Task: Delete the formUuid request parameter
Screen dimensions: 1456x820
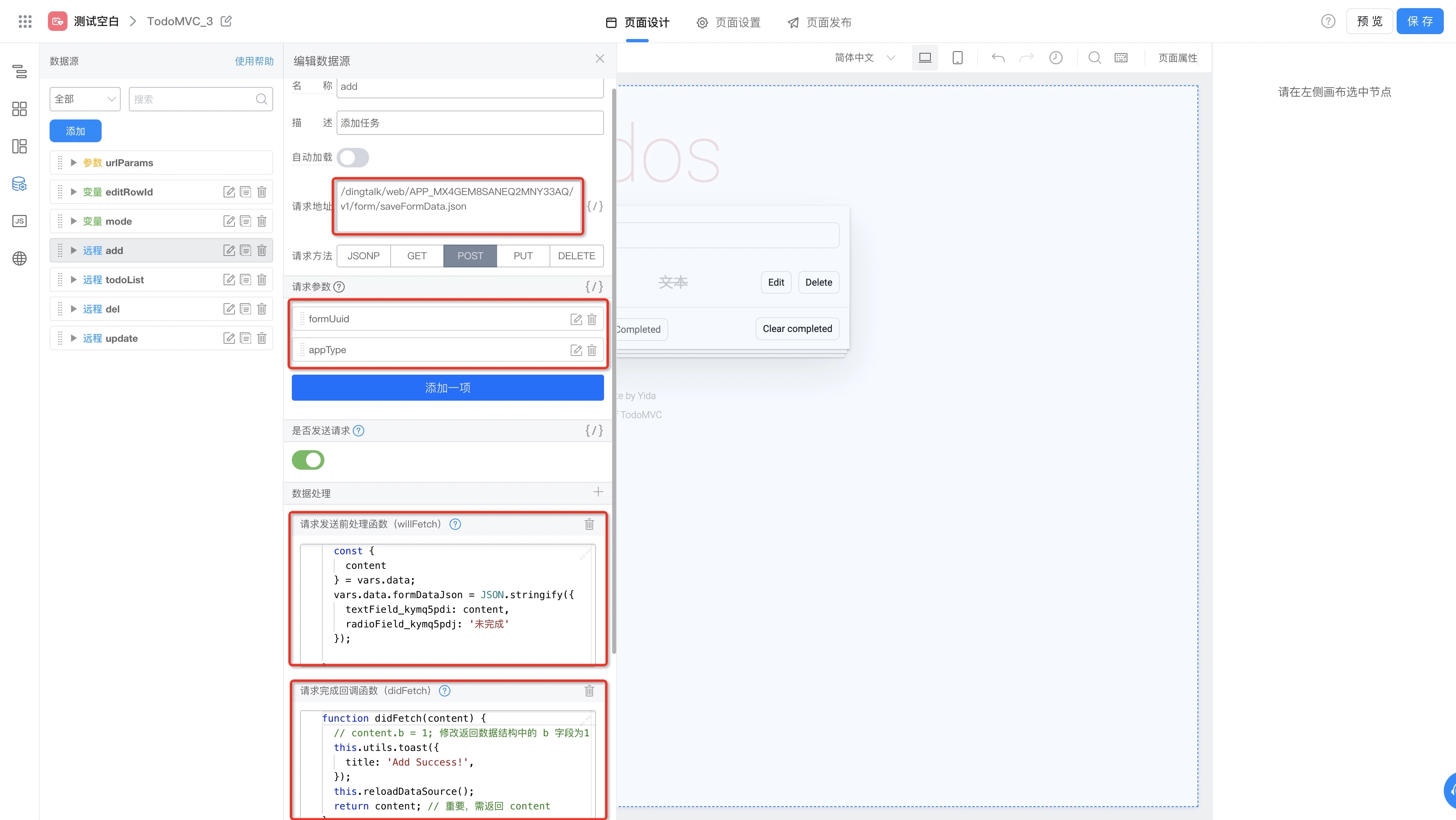Action: point(592,319)
